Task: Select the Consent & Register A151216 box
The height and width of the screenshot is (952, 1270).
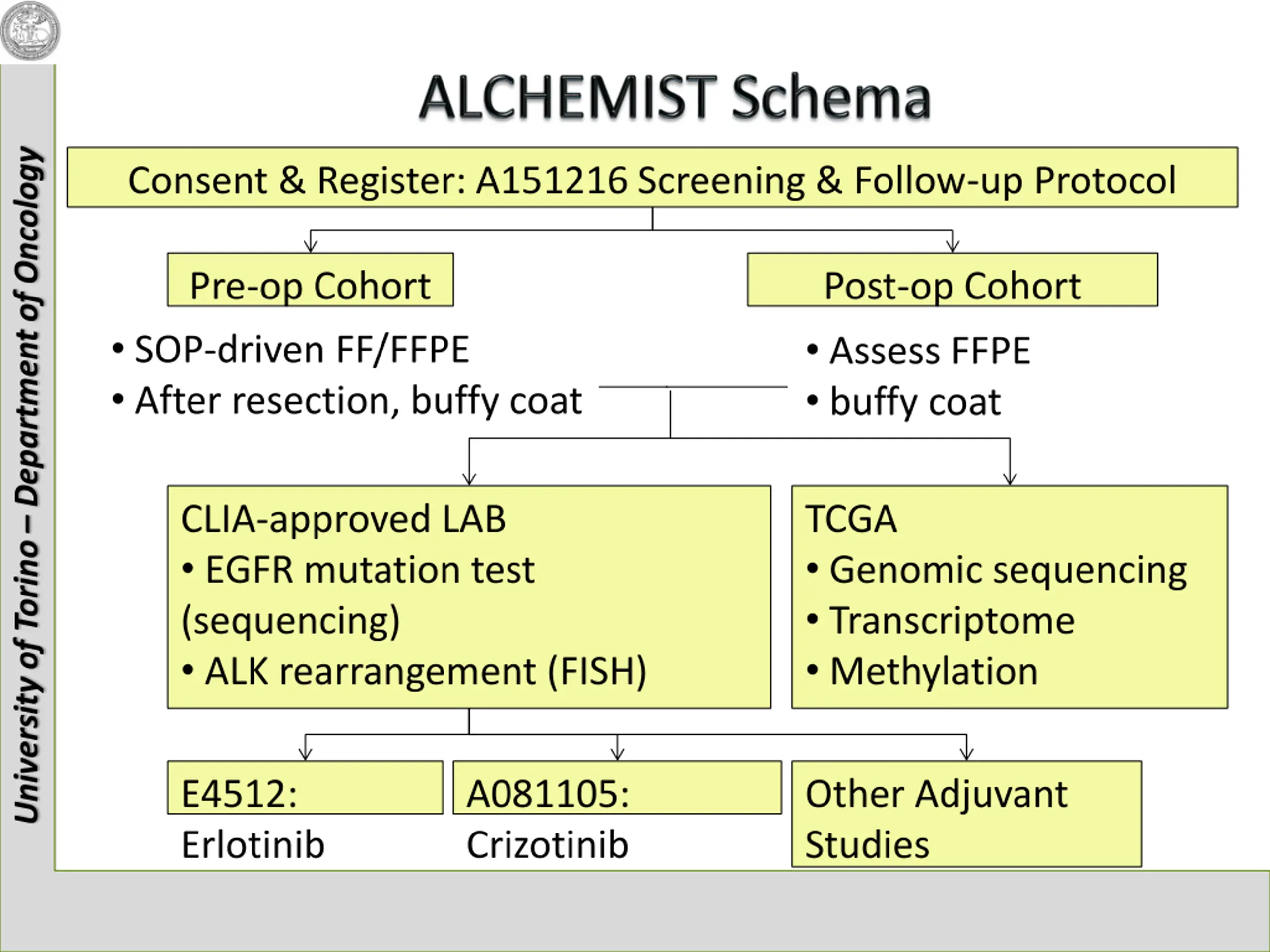Action: [x=652, y=178]
